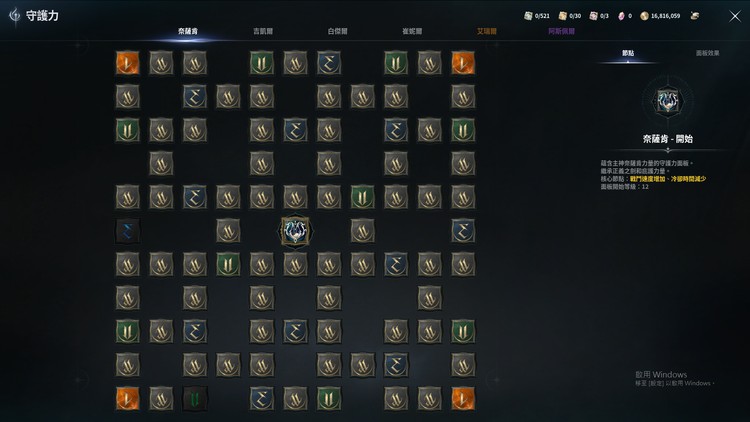Click the item icon showing 0/3

pyautogui.click(x=594, y=16)
